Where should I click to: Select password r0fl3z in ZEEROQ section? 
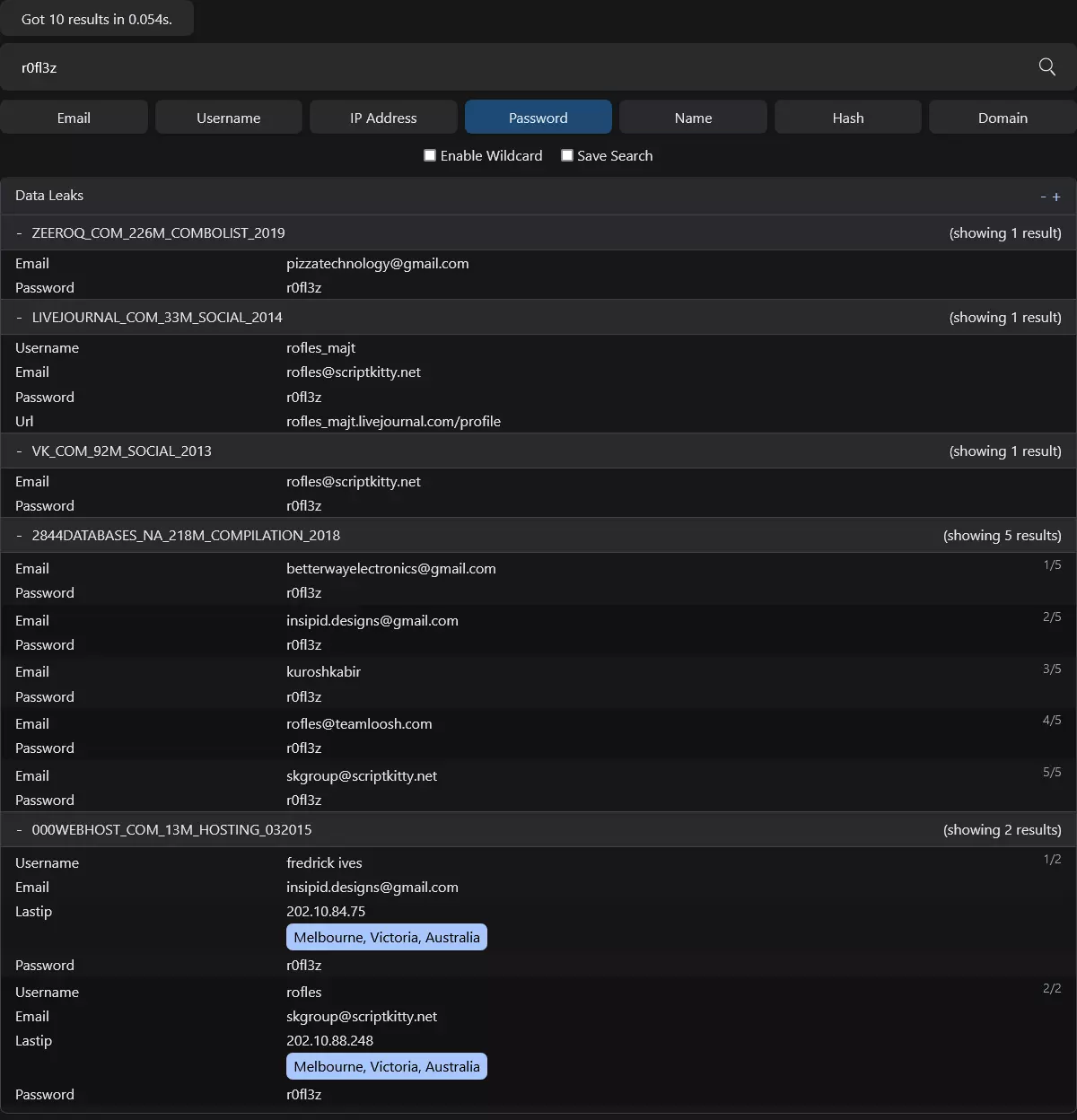pos(304,287)
